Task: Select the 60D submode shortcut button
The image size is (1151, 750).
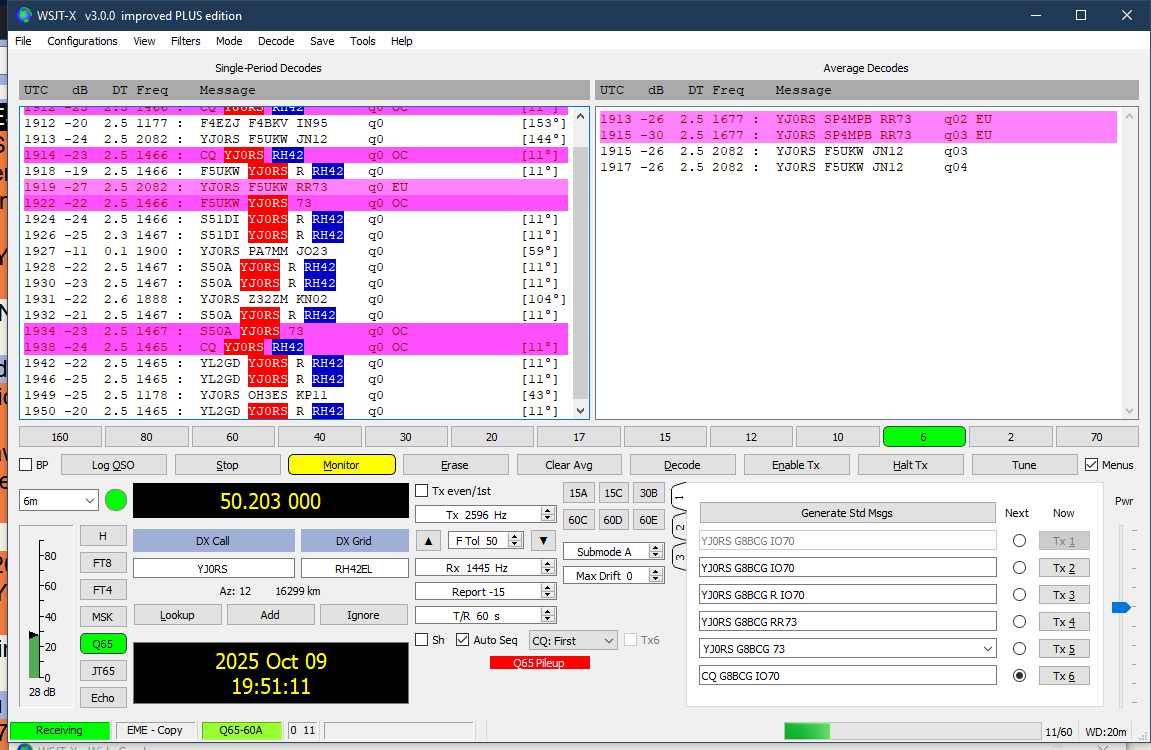Action: 613,519
